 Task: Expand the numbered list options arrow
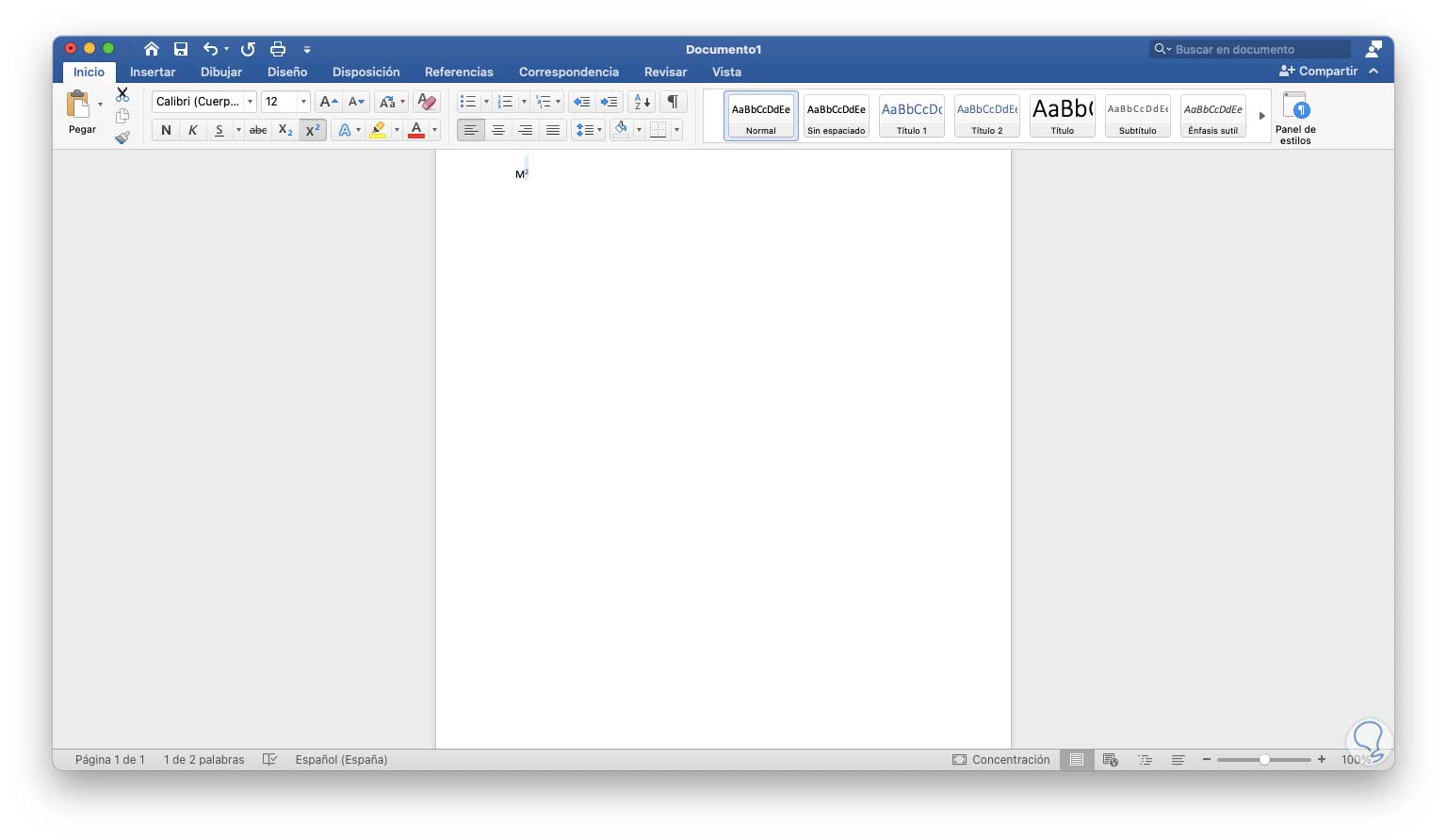[x=524, y=102]
